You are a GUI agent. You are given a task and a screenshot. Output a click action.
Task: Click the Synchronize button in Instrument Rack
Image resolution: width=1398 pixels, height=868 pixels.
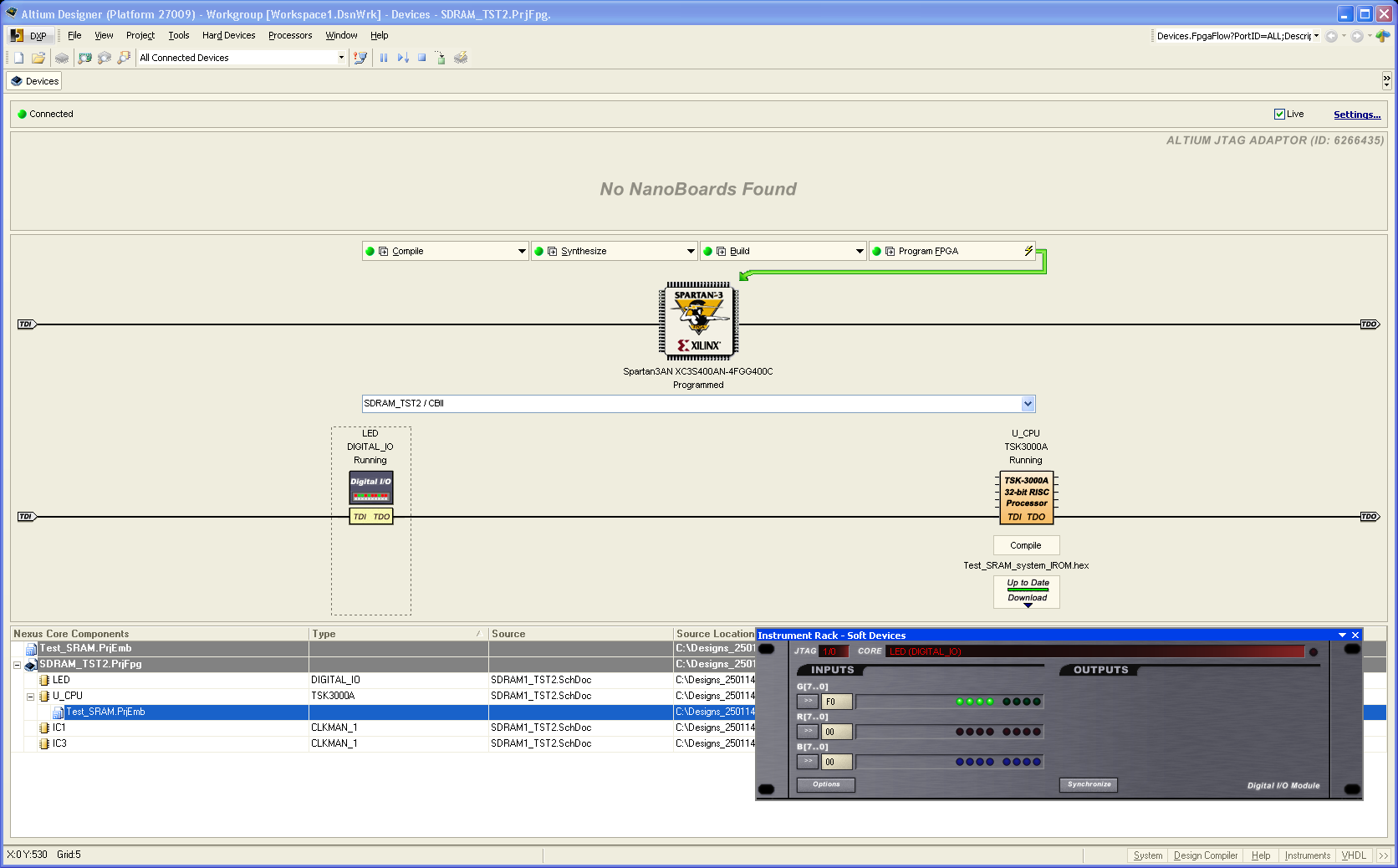tap(1089, 784)
